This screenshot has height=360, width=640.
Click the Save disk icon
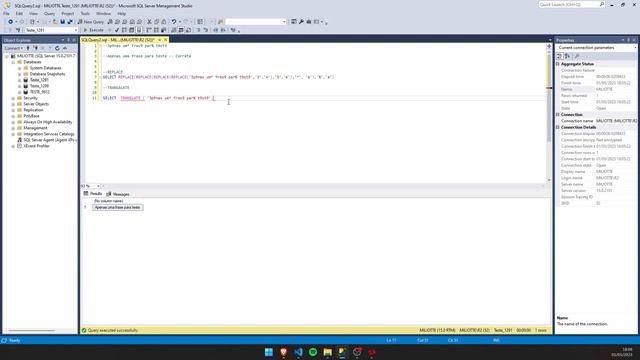(62, 22)
